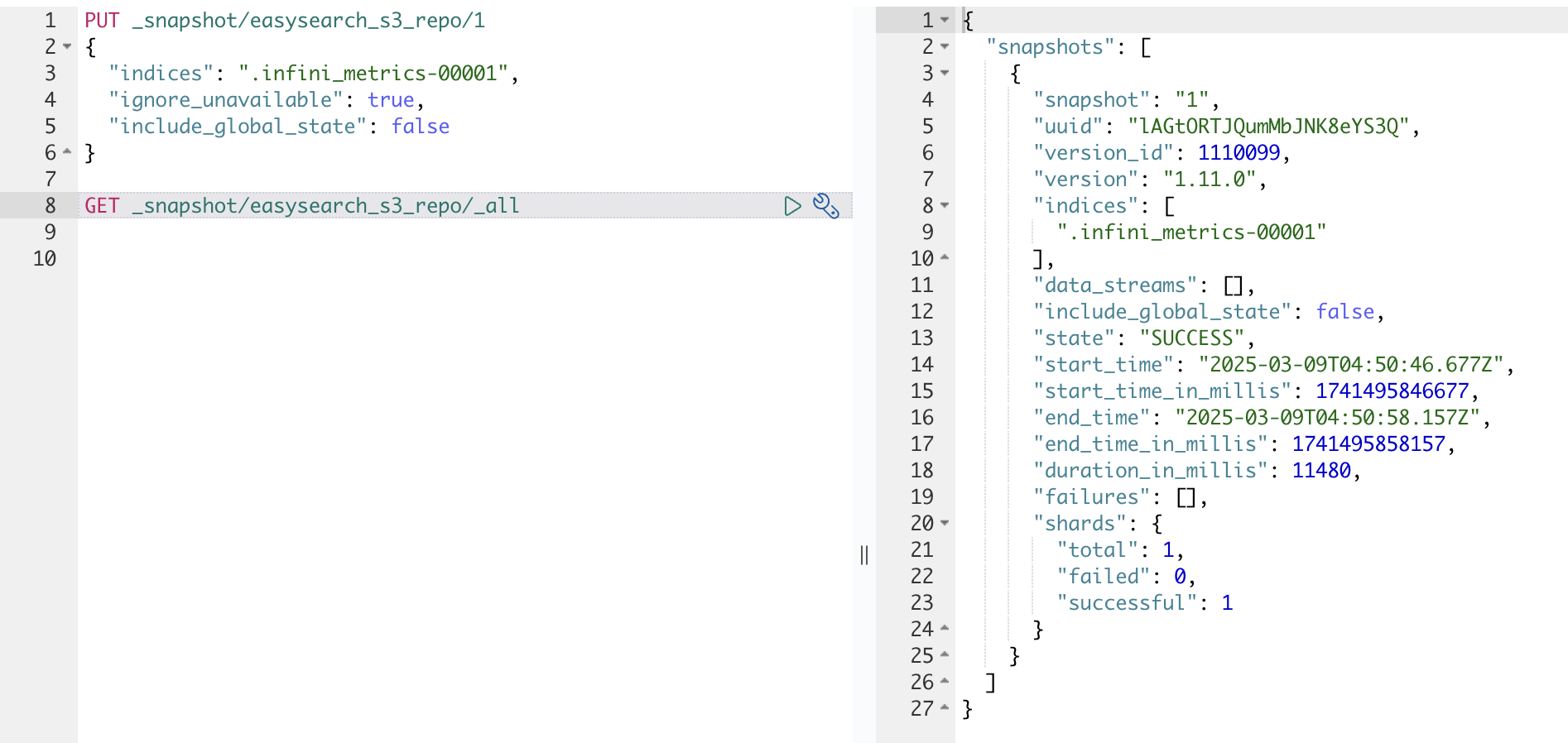The height and width of the screenshot is (743, 1568).
Task: Collapse snapshot object fold arrow at response line 3
Action: [x=945, y=73]
